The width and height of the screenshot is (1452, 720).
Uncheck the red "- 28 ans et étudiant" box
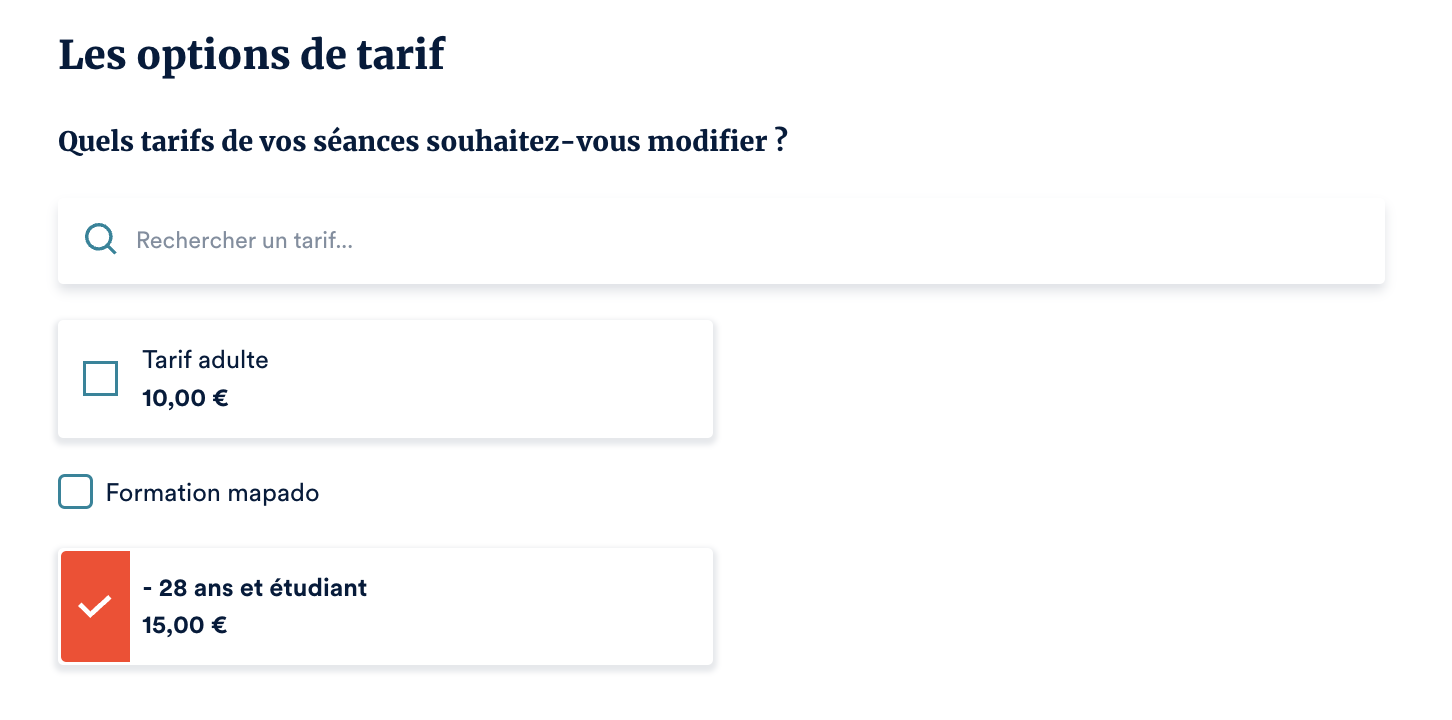95,606
